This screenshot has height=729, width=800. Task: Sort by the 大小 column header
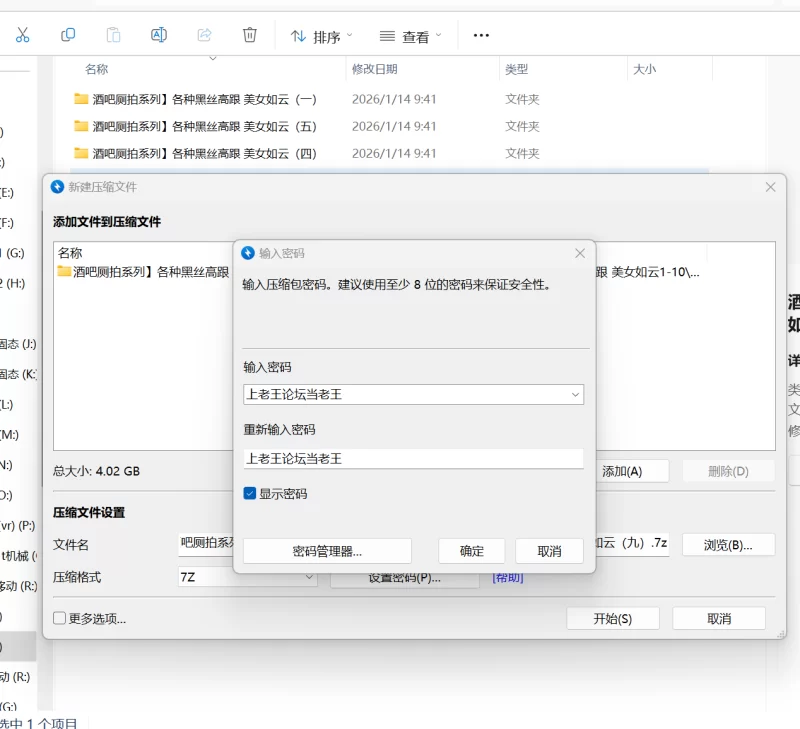(x=644, y=69)
